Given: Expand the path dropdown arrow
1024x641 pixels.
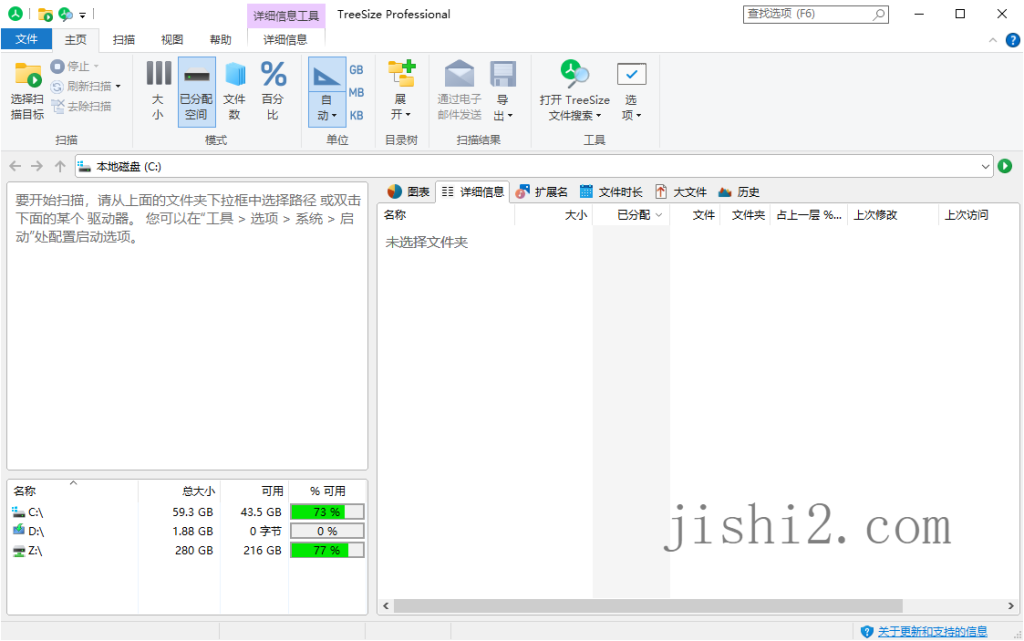Looking at the screenshot, I should (x=985, y=166).
